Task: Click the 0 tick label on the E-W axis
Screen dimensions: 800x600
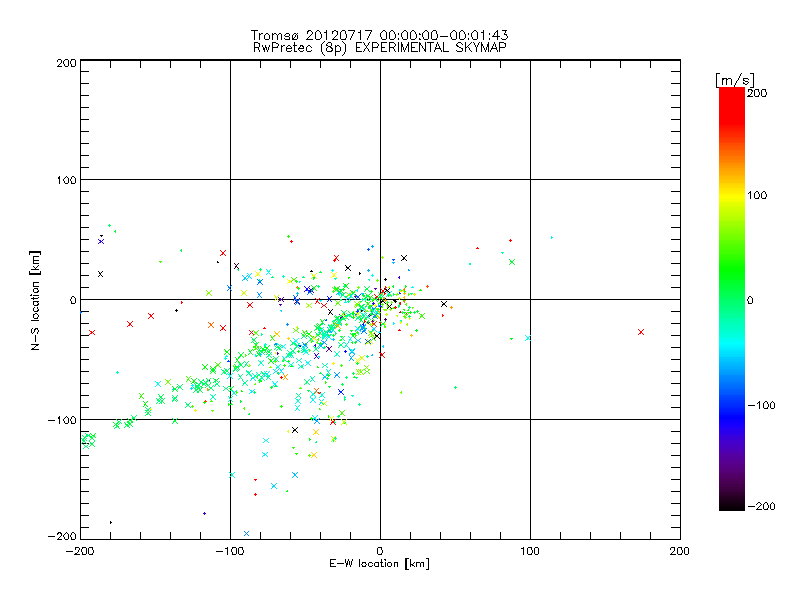Action: pos(380,551)
